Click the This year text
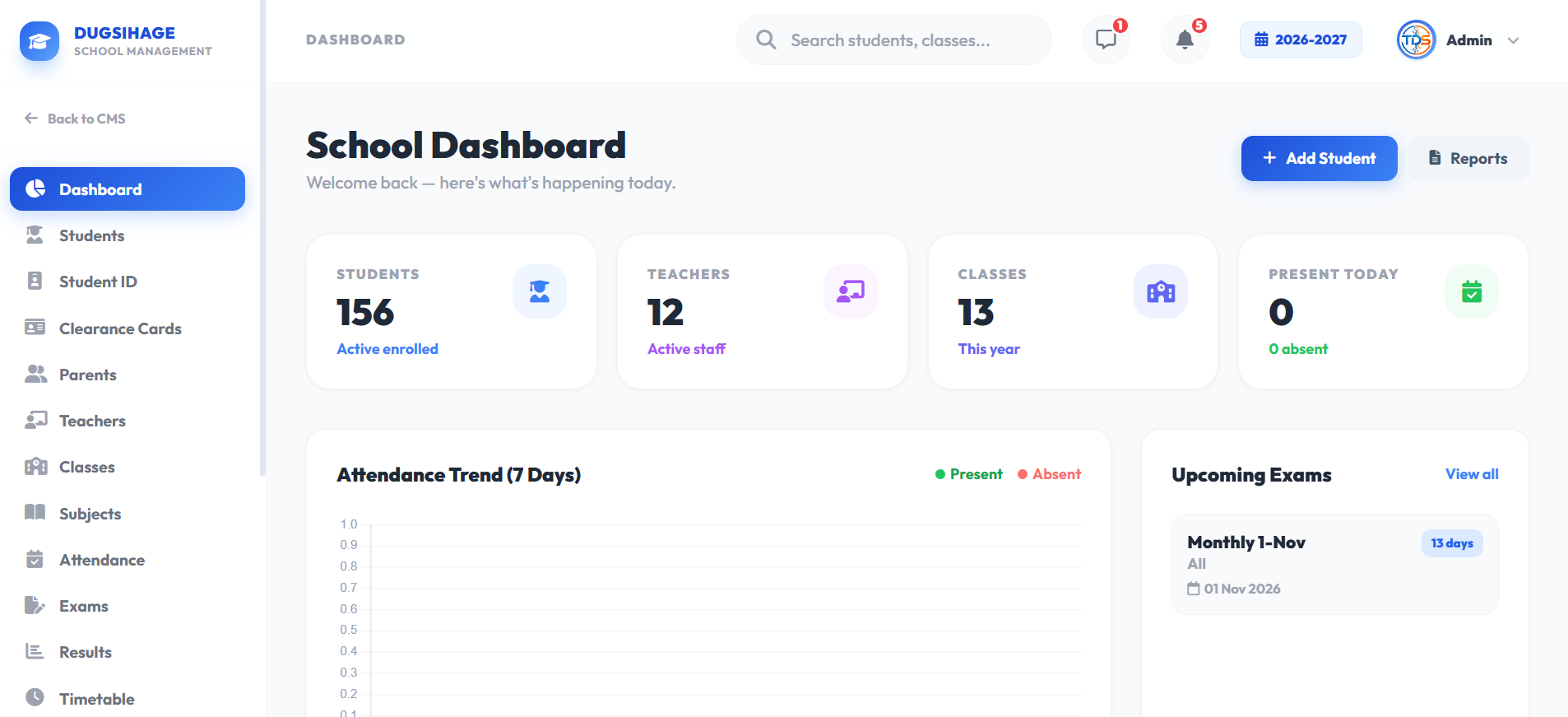This screenshot has height=717, width=1568. click(989, 349)
